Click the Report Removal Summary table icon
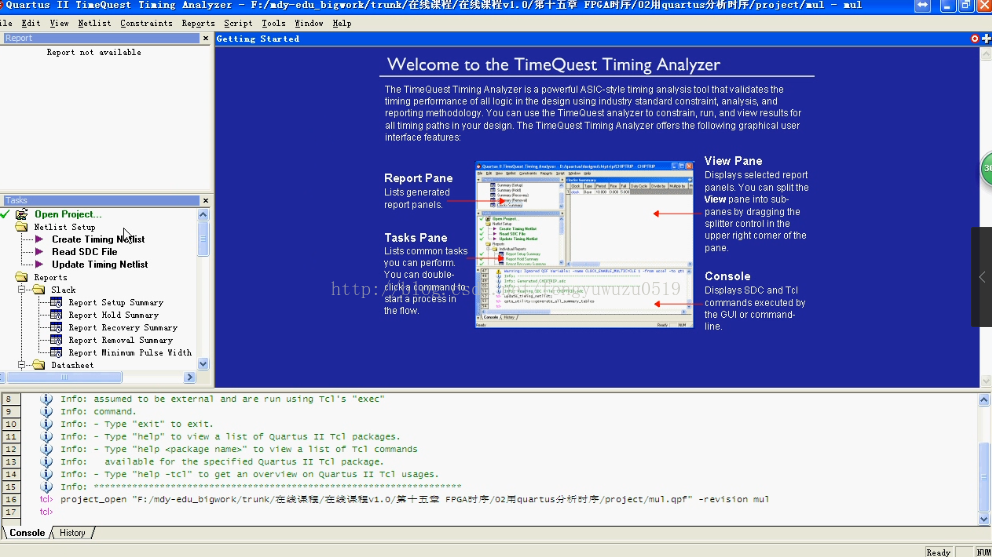This screenshot has height=557, width=992. tap(56, 341)
